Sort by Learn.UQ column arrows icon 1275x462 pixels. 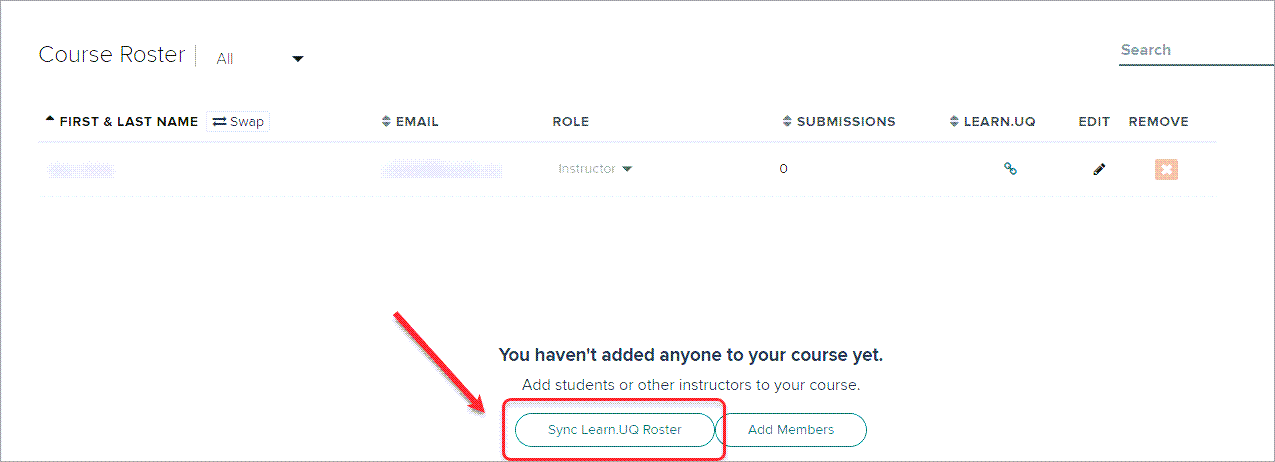pyautogui.click(x=954, y=122)
